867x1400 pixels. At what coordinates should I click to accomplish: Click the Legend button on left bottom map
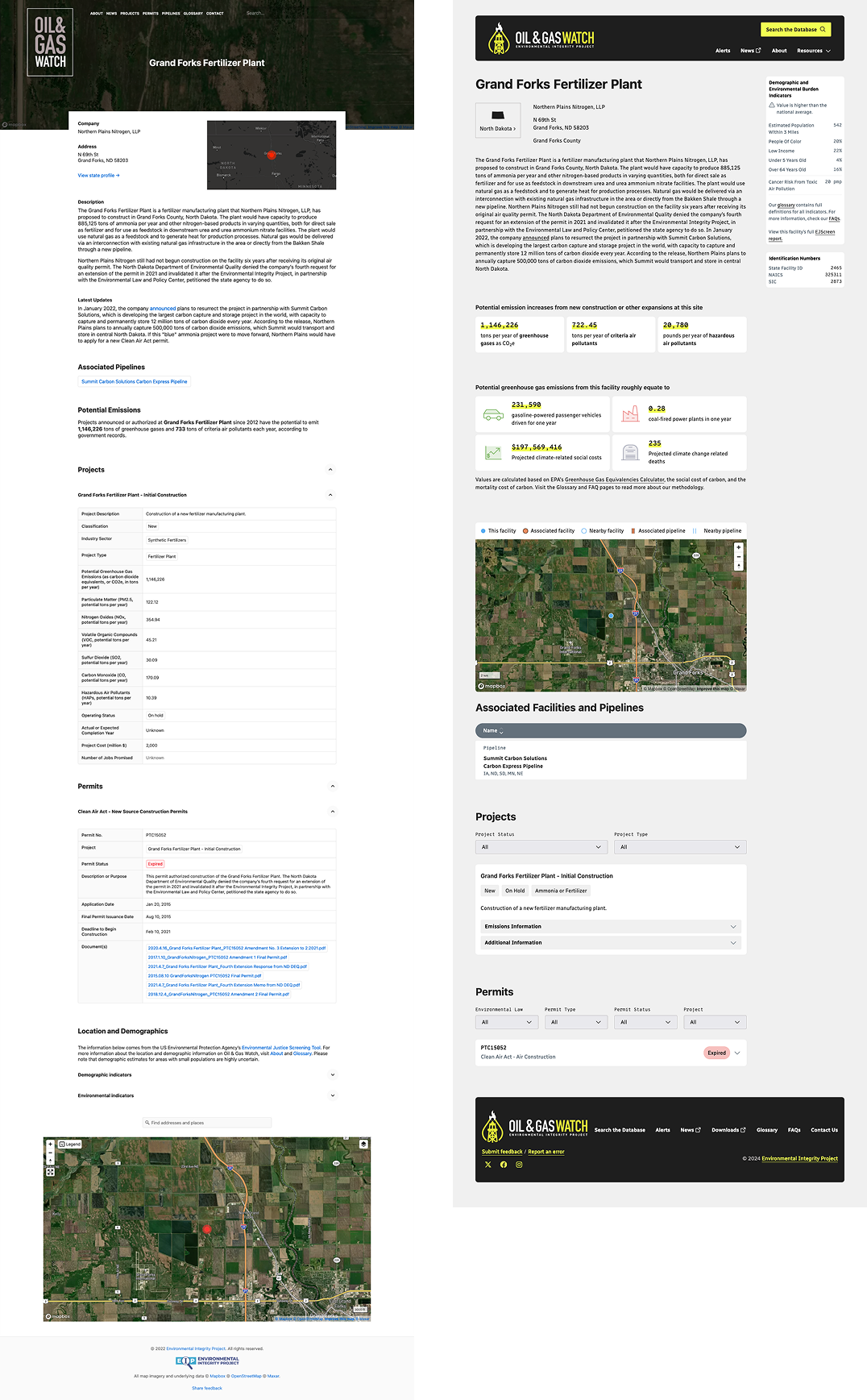click(x=70, y=1144)
